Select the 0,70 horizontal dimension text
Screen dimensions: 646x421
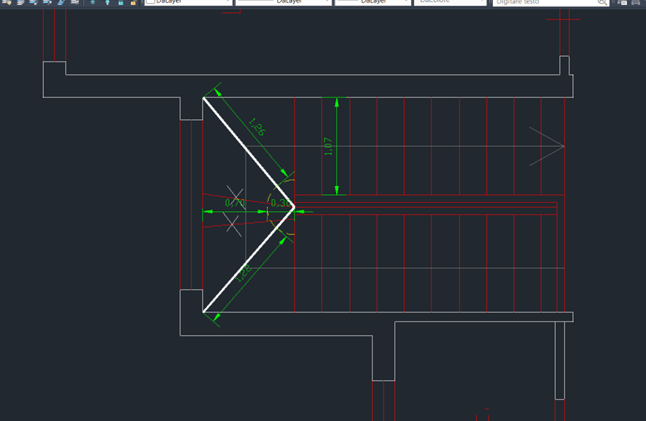point(235,203)
